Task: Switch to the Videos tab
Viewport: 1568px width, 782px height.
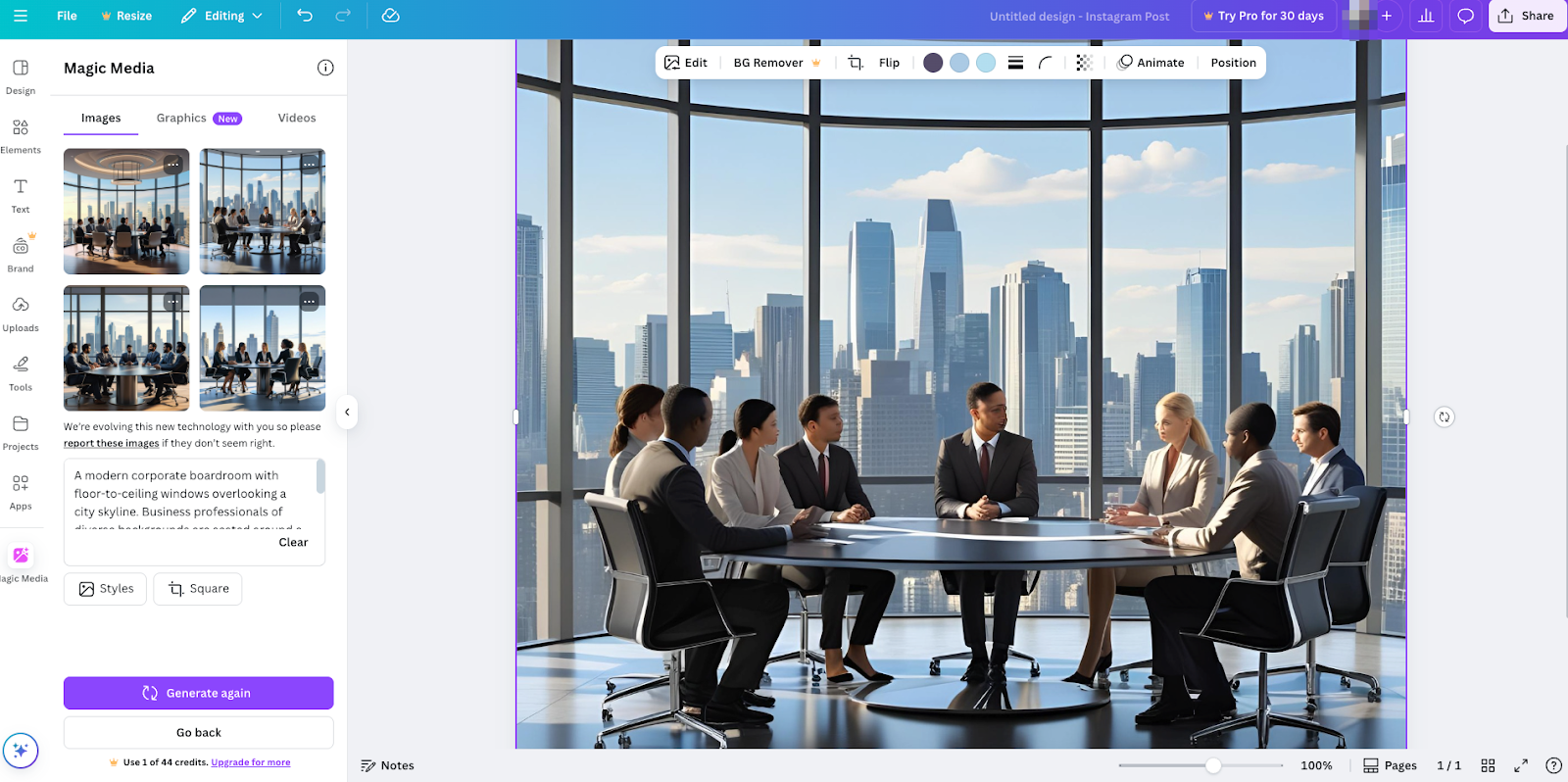Action: tap(297, 118)
